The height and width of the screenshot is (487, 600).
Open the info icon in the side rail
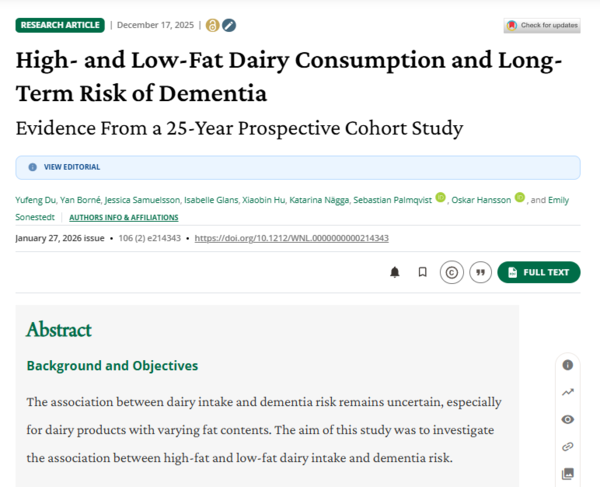tap(568, 365)
